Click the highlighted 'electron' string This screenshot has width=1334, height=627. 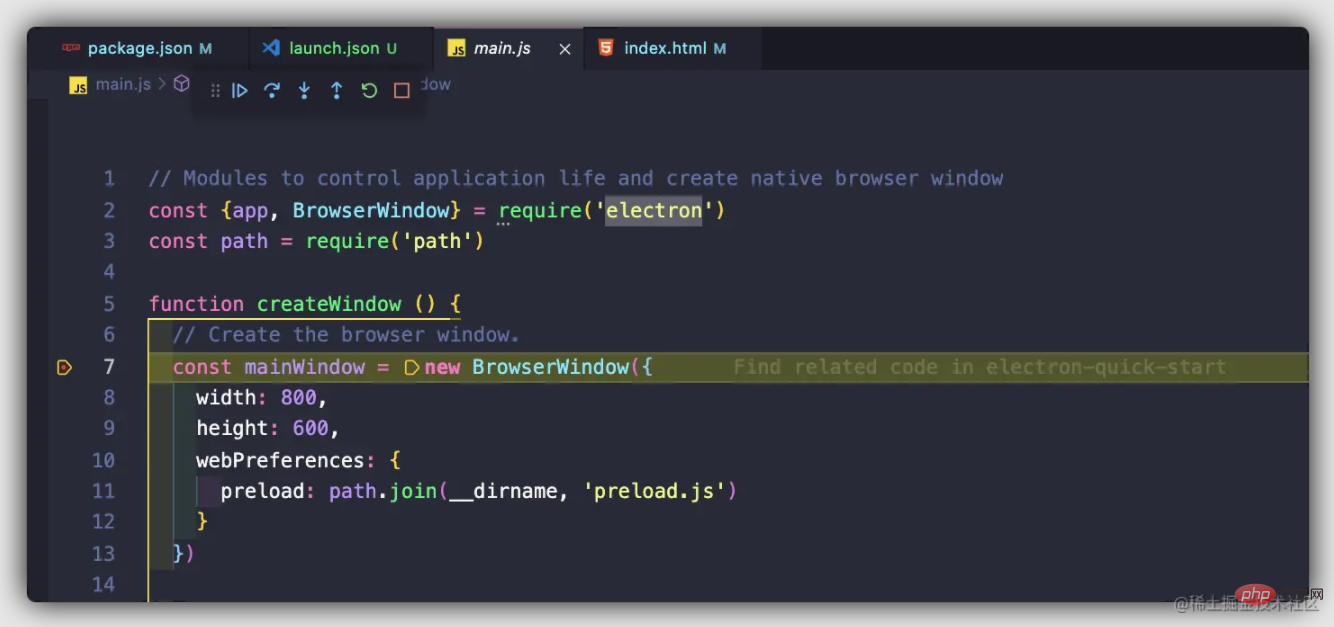654,211
